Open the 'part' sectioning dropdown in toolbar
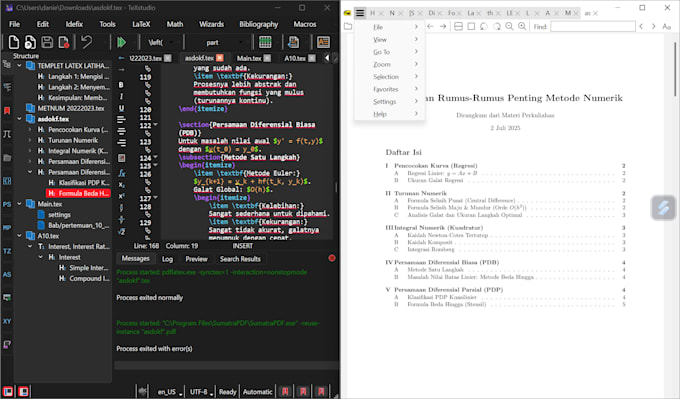This screenshot has height=399, width=680. tap(217, 43)
